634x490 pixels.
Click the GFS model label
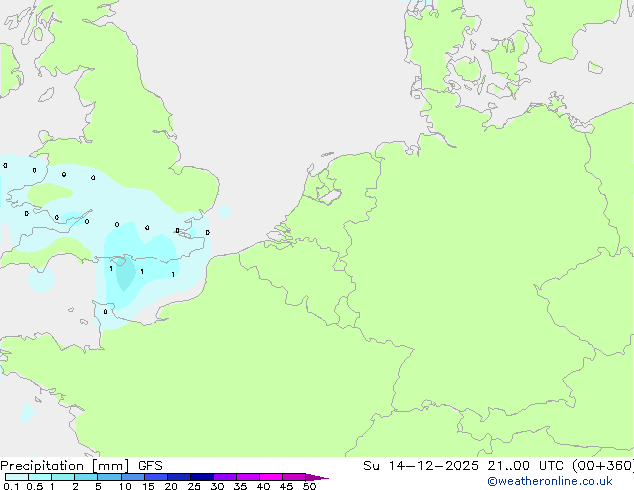click(148, 466)
